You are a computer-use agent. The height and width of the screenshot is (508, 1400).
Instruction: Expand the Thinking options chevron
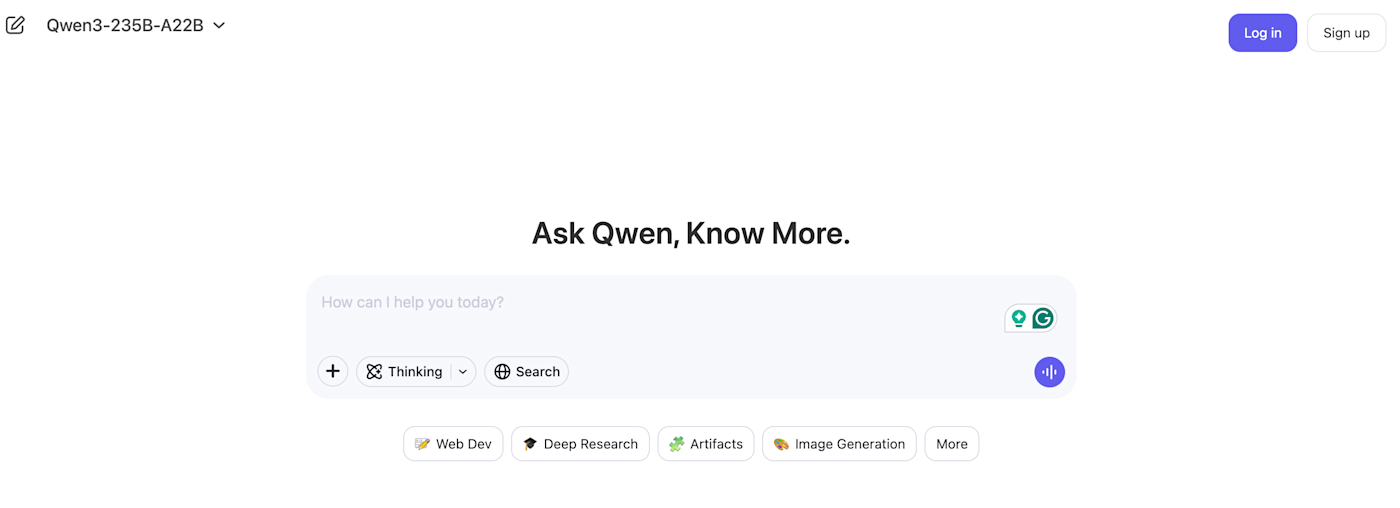pyautogui.click(x=463, y=371)
